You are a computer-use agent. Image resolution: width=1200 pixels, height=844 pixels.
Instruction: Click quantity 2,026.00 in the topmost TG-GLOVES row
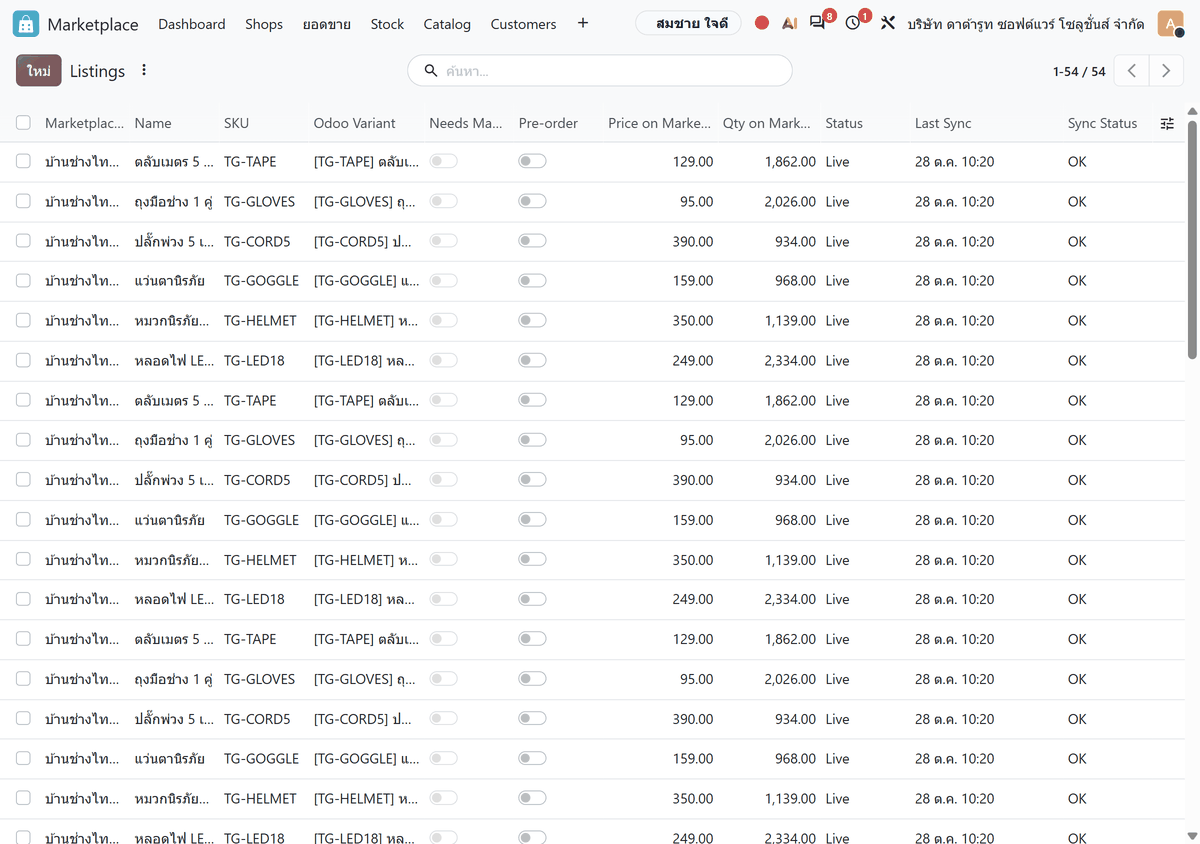[x=790, y=202]
